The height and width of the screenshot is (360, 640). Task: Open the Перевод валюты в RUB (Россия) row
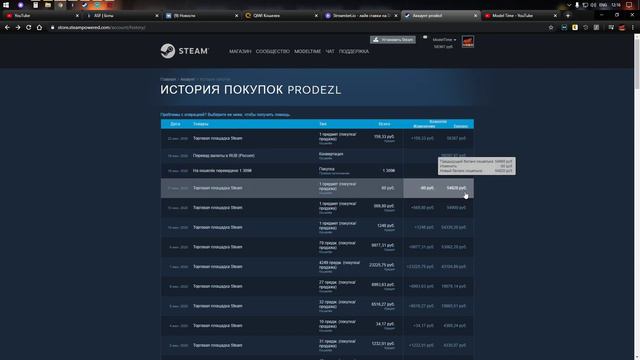[317, 156]
